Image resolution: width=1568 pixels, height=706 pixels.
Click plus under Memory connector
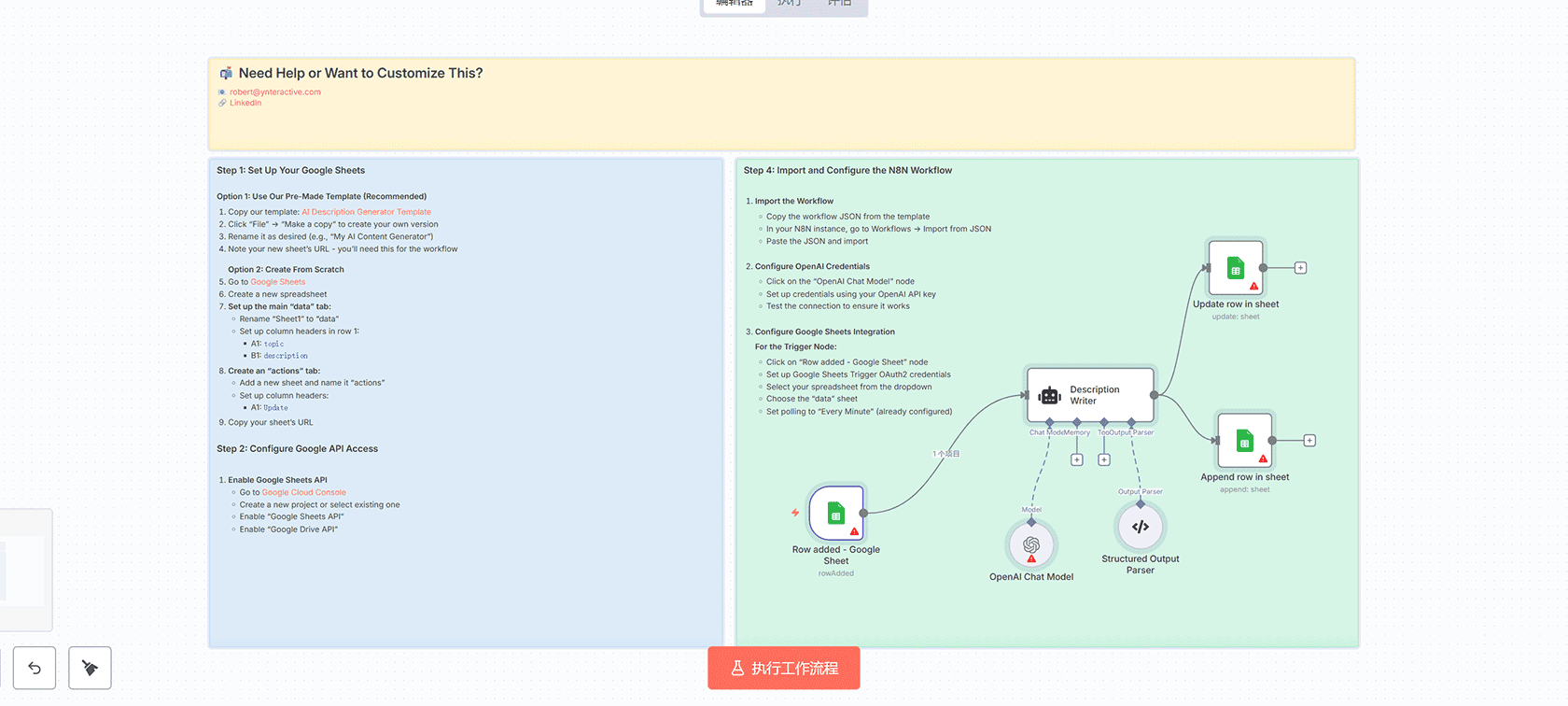1076,459
